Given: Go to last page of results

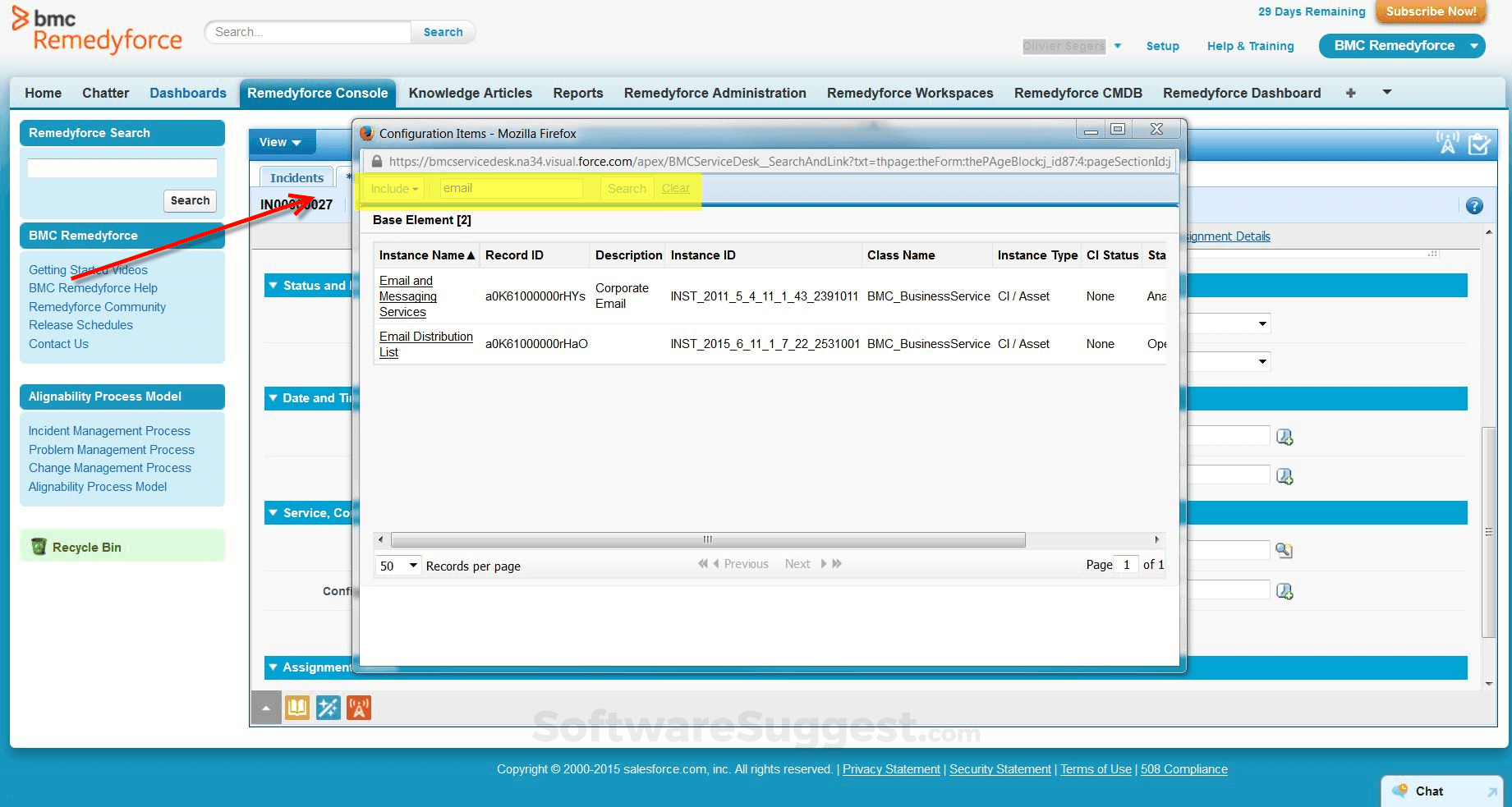Looking at the screenshot, I should coord(837,564).
